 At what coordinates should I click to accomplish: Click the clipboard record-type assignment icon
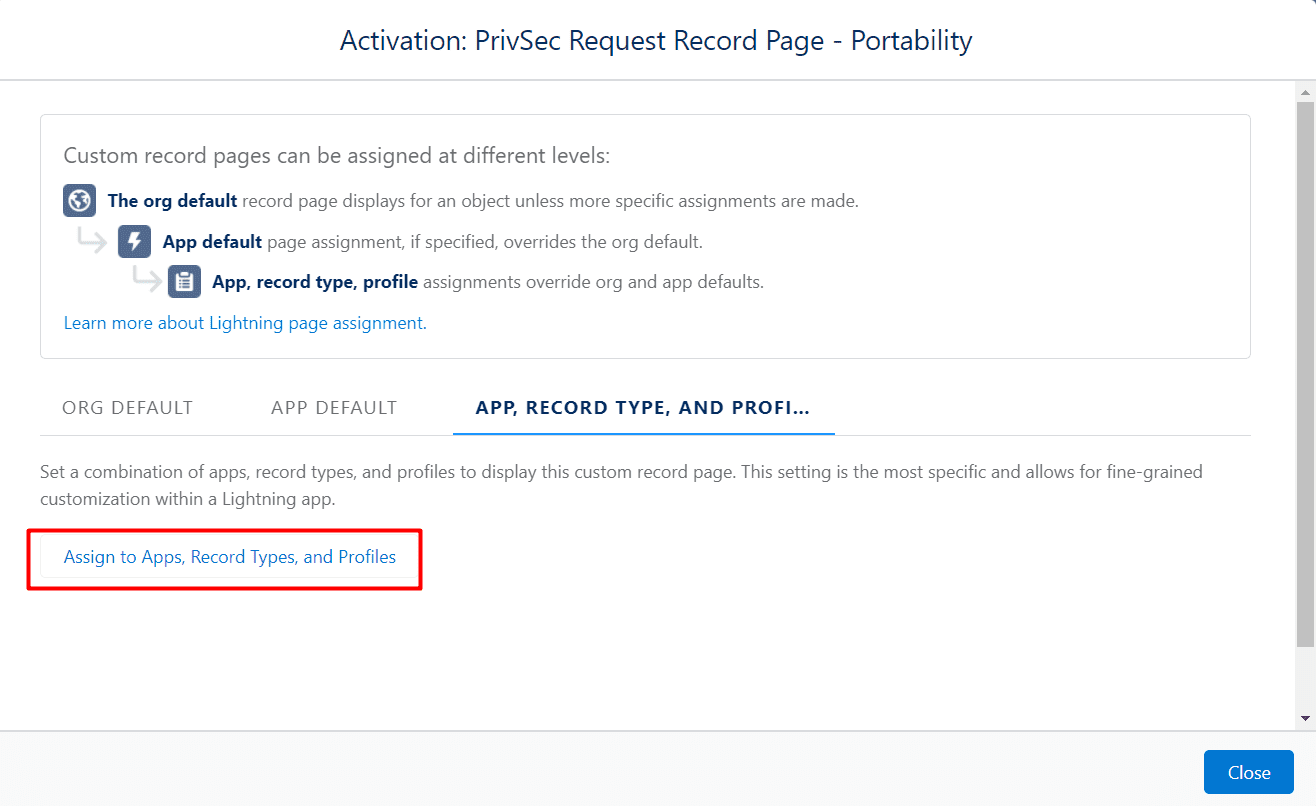pyautogui.click(x=184, y=281)
